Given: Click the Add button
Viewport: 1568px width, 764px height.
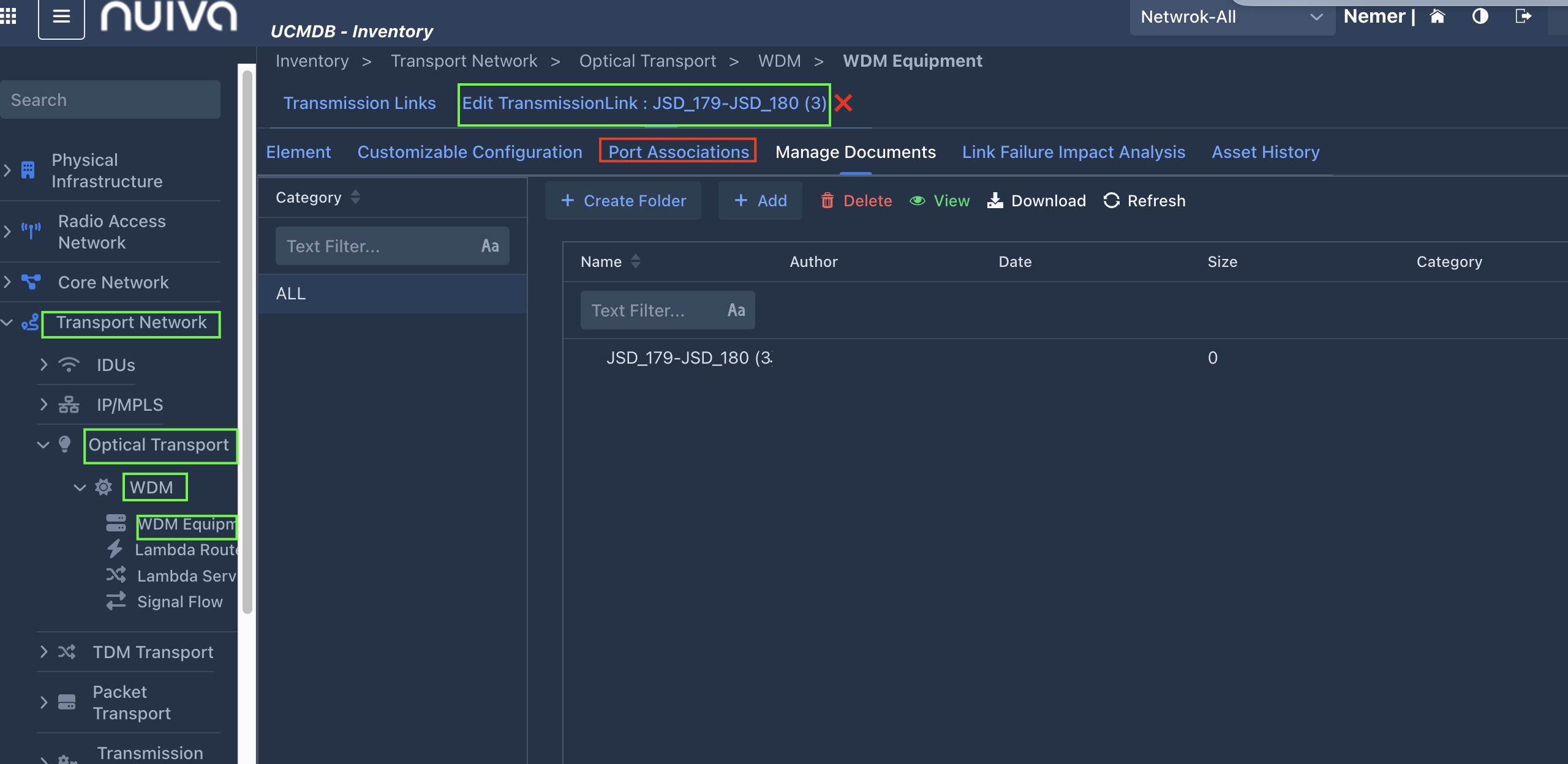Looking at the screenshot, I should tap(760, 201).
